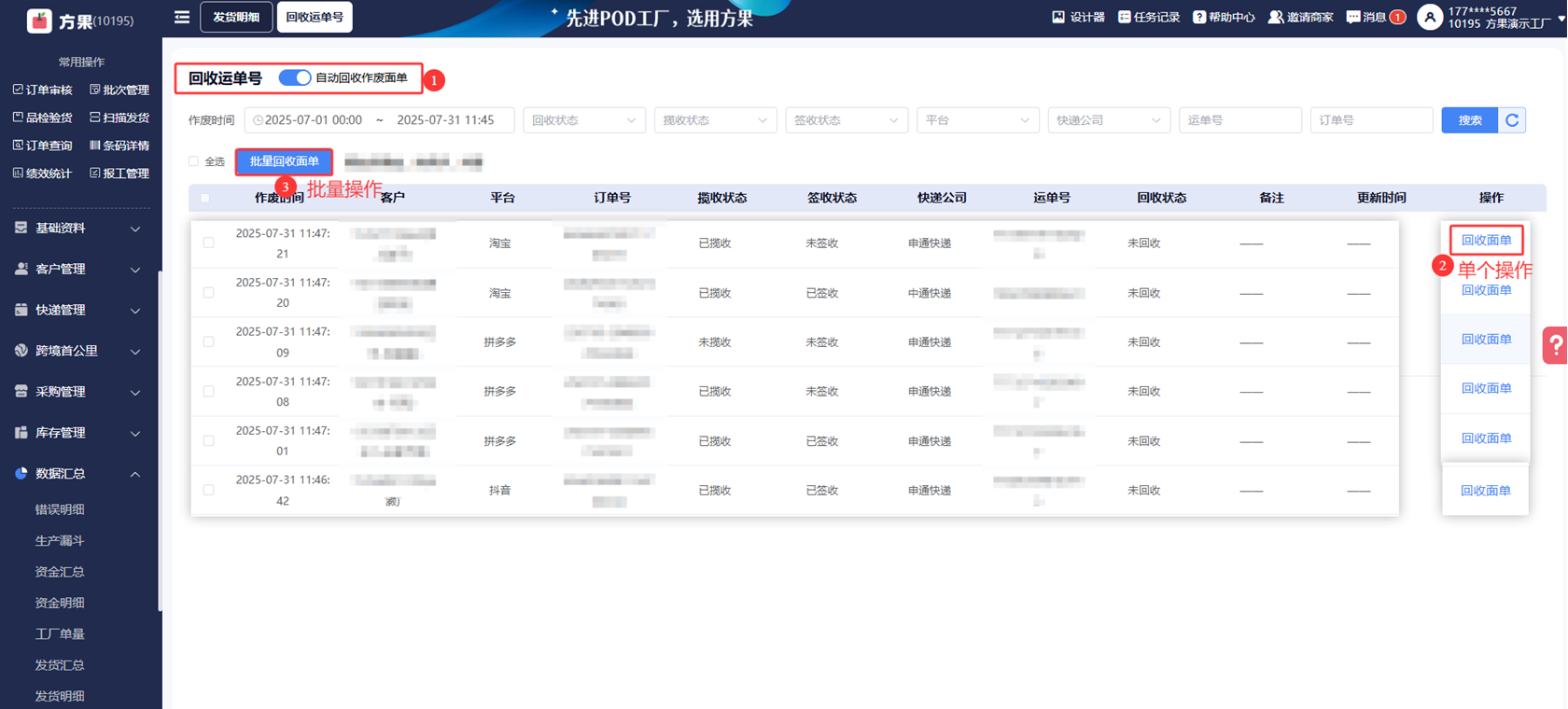
Task: Open 订单审核 shortcut
Action: (x=42, y=90)
